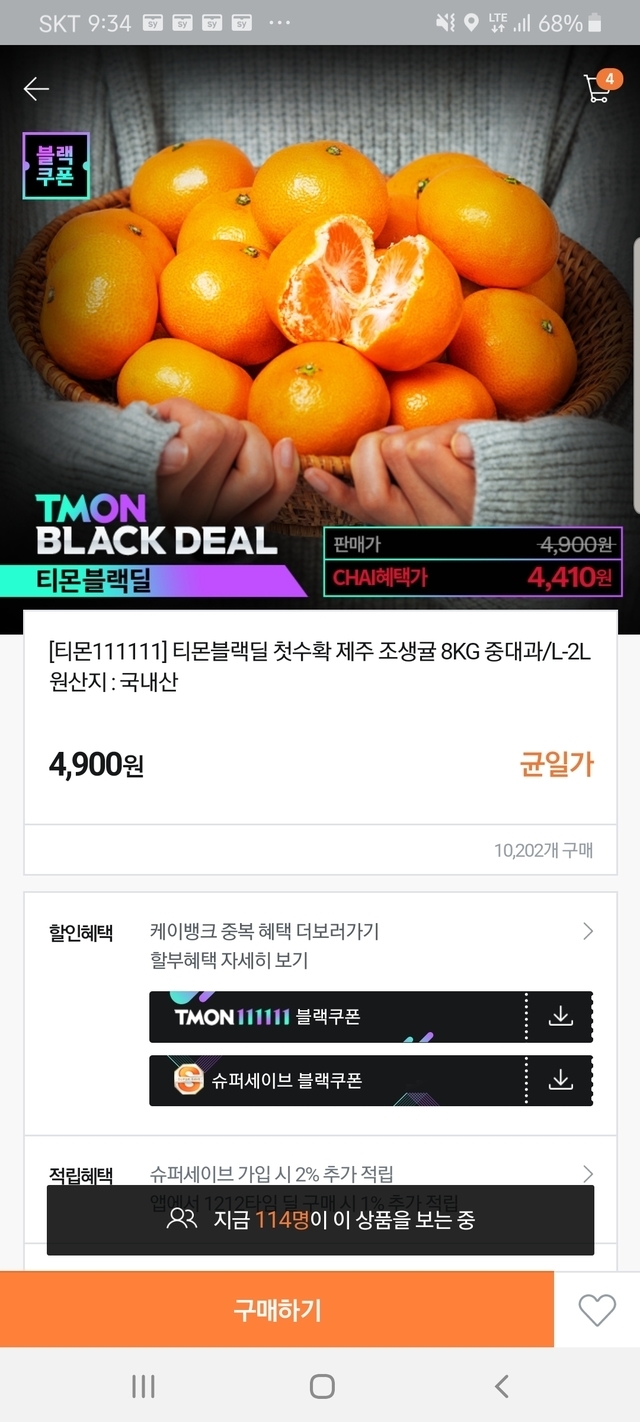The height and width of the screenshot is (1422, 640).
Task: Open 할부혜택 자세히 보기 link
Action: point(229,961)
